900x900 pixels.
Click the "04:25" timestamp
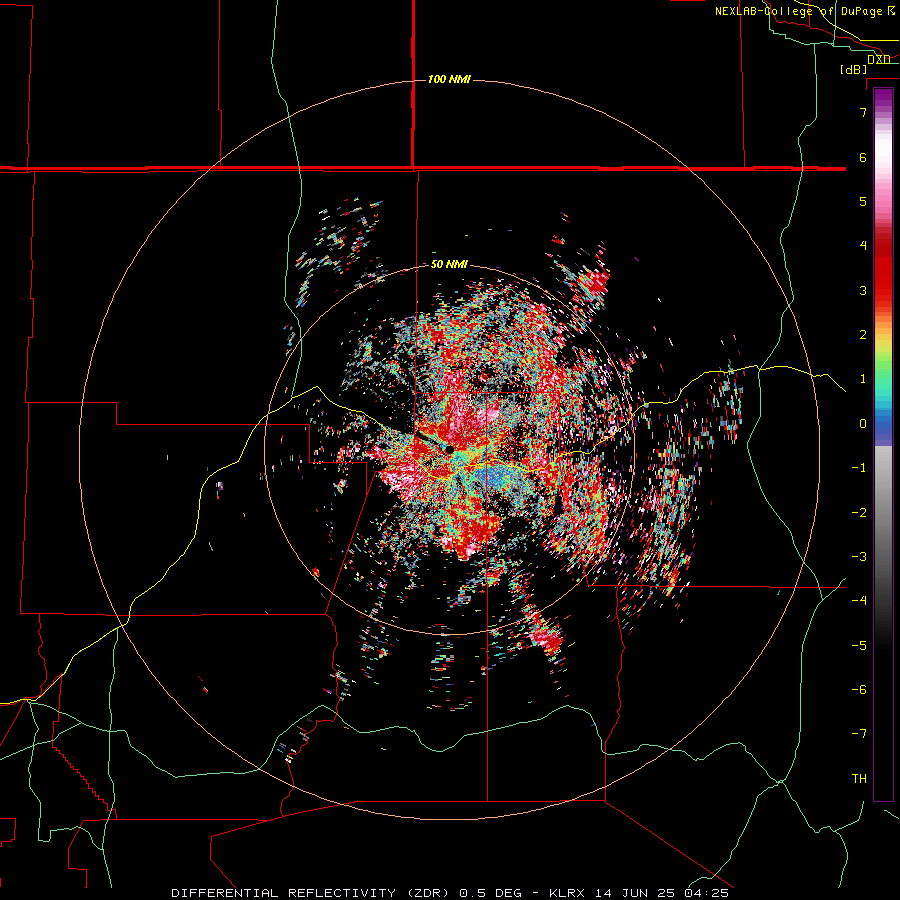tap(707, 893)
